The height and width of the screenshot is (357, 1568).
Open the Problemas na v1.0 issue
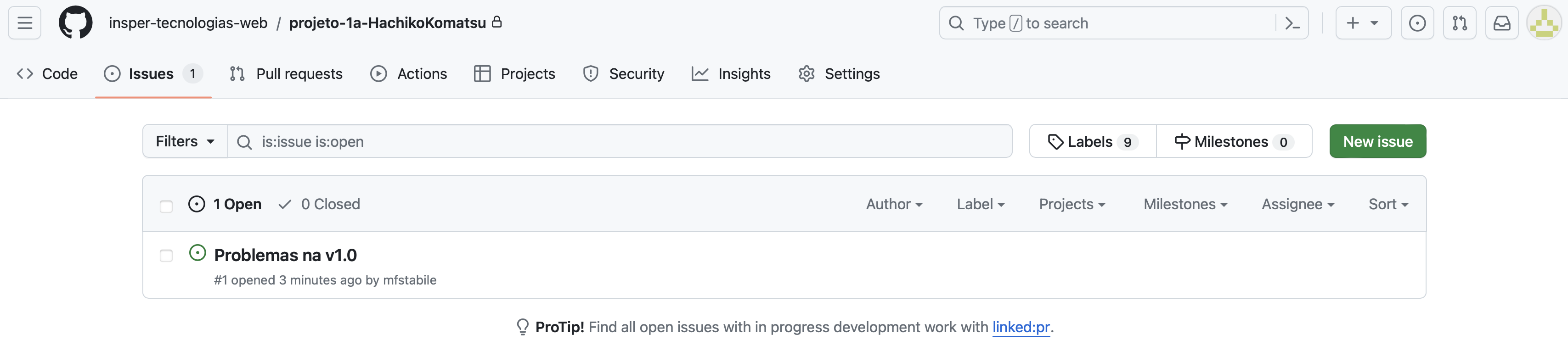pyautogui.click(x=286, y=256)
